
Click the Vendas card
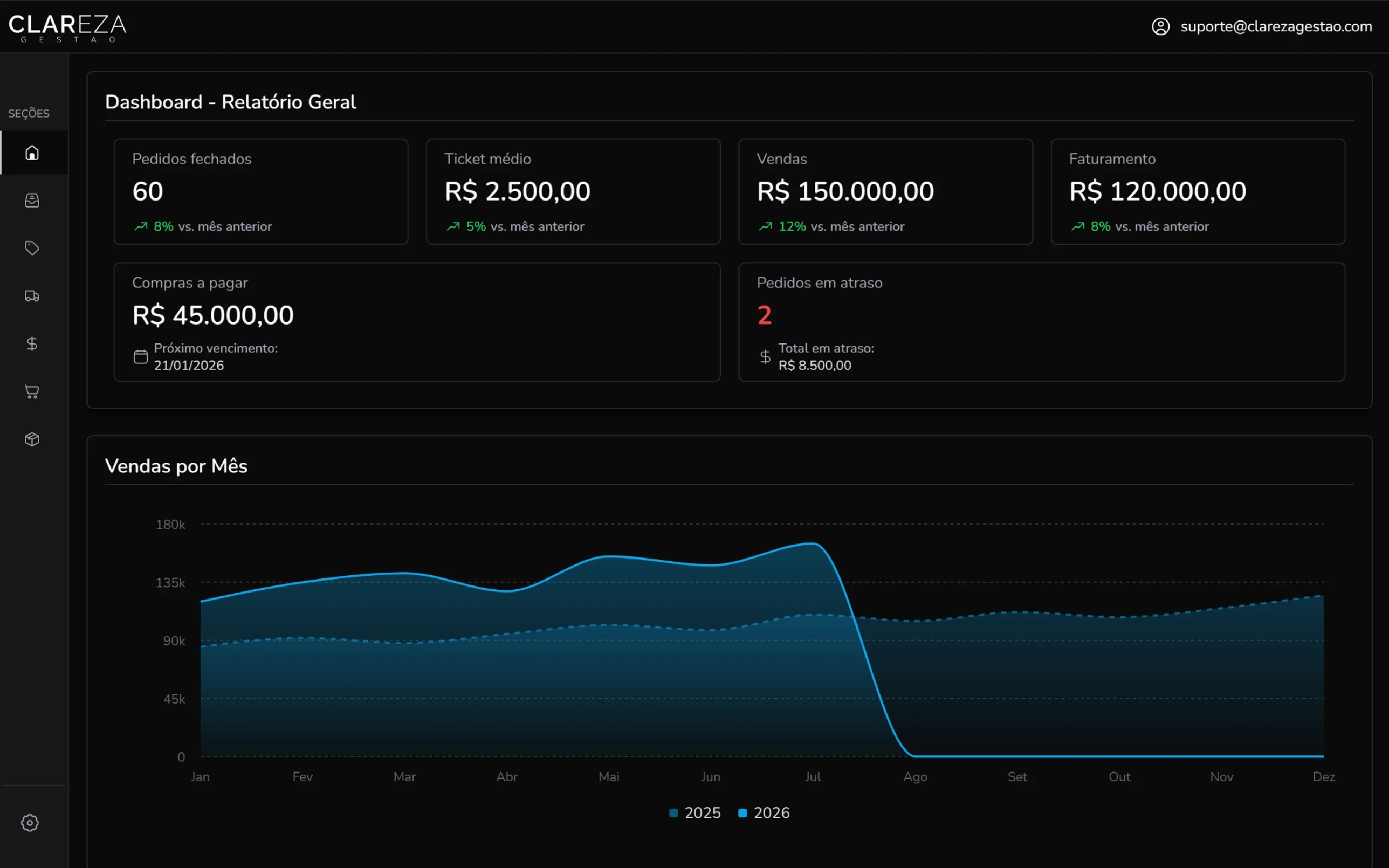(x=885, y=192)
